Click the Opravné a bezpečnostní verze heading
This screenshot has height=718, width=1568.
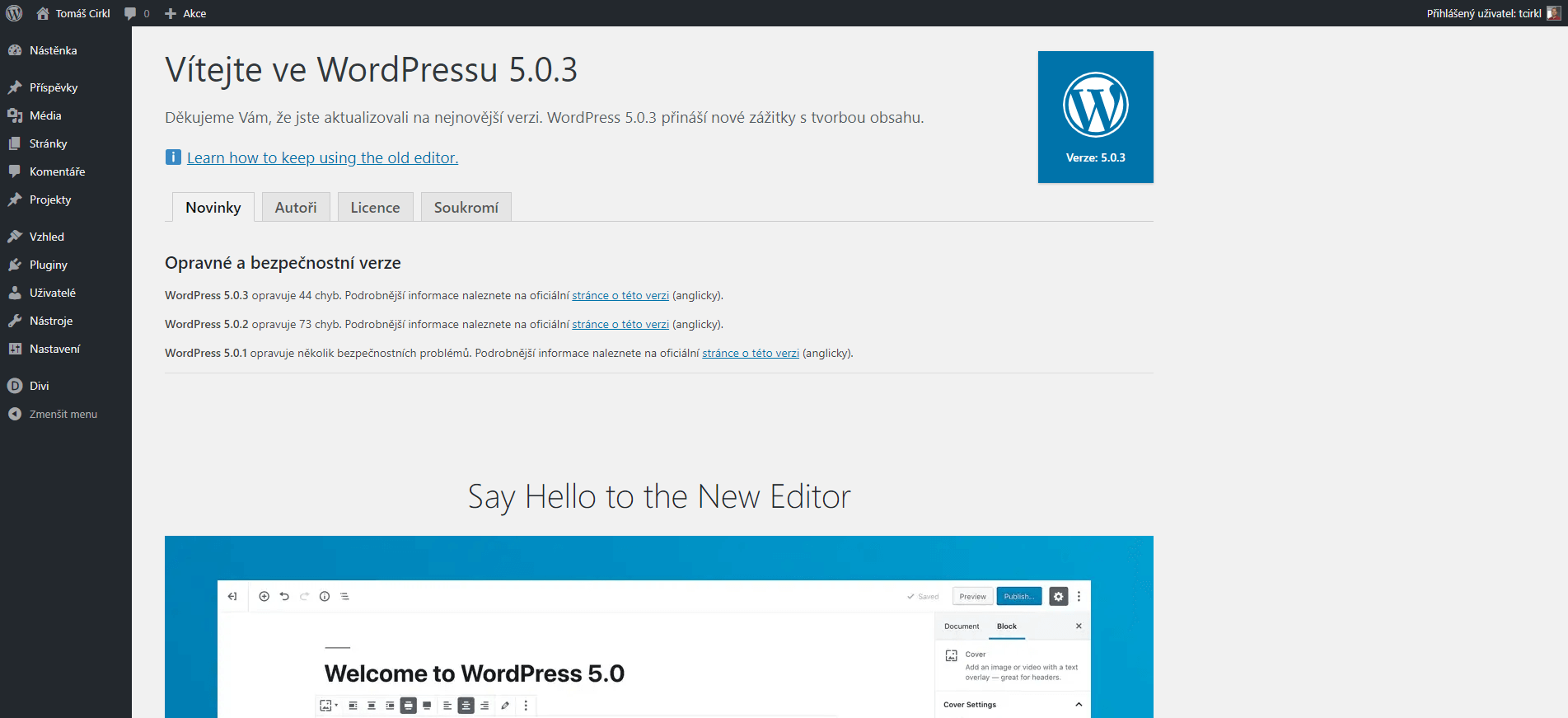point(283,263)
